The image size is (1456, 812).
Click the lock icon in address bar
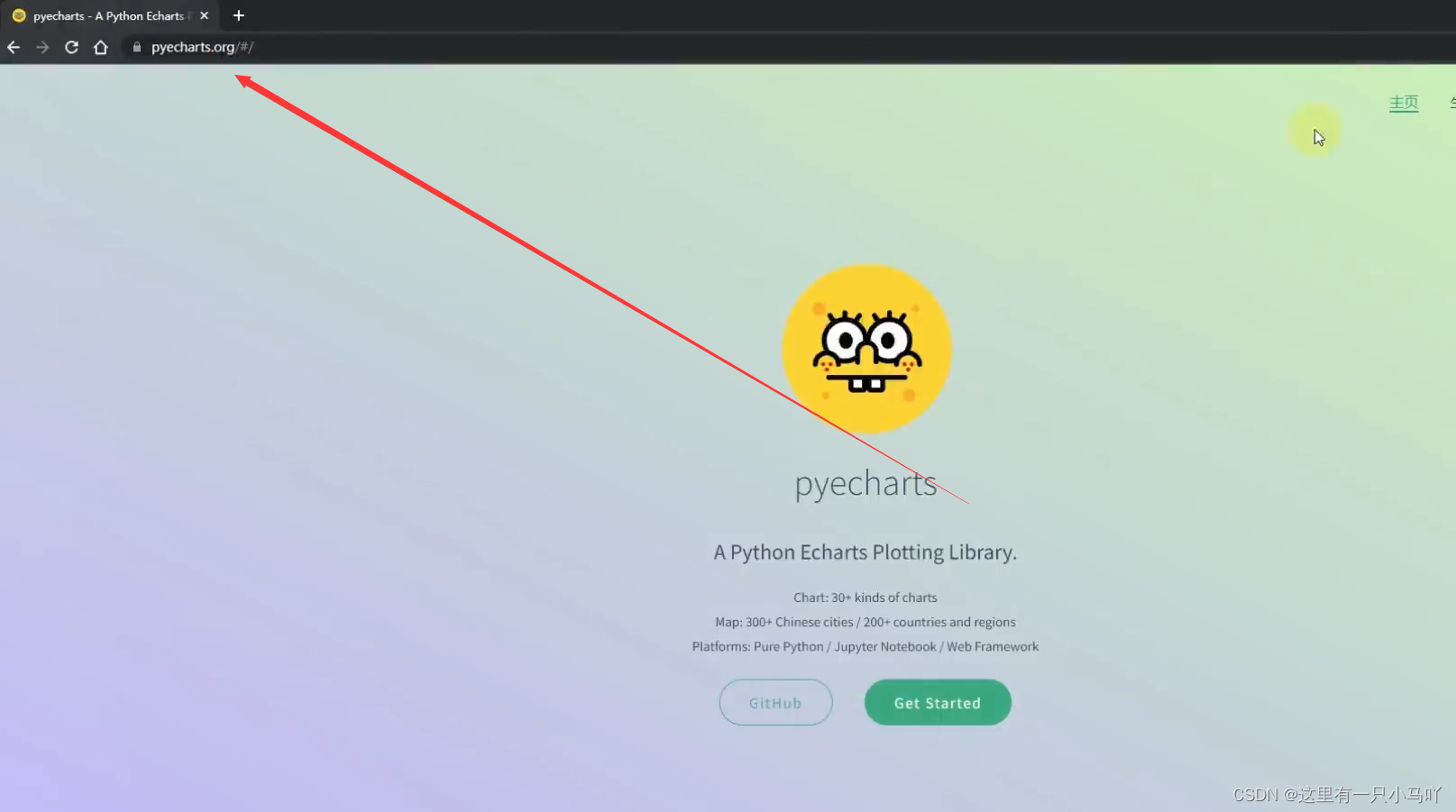[137, 47]
